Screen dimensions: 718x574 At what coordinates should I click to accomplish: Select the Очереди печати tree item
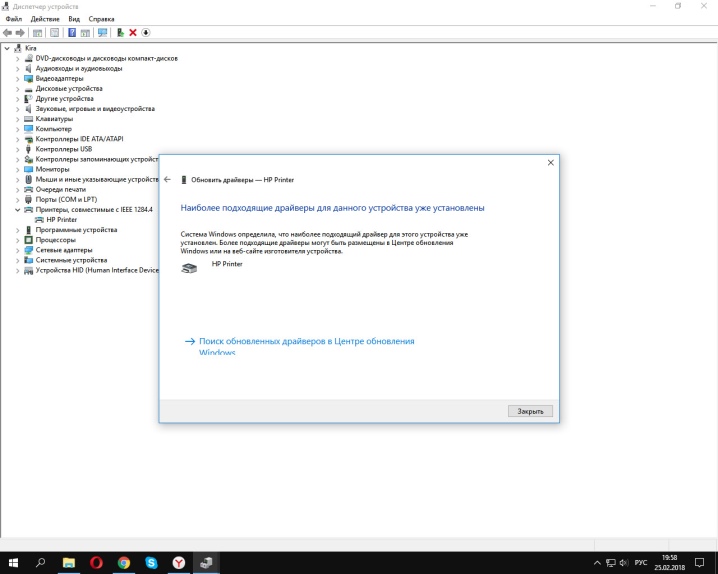point(60,190)
